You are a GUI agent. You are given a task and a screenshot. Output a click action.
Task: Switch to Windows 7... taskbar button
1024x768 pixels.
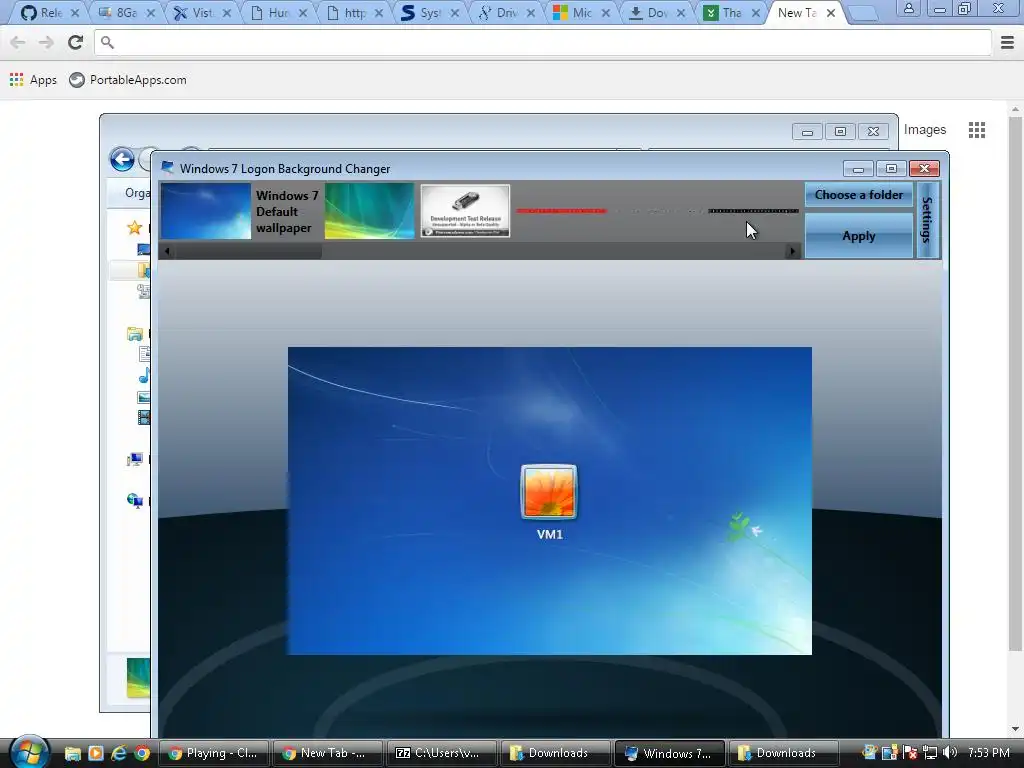pyautogui.click(x=670, y=753)
